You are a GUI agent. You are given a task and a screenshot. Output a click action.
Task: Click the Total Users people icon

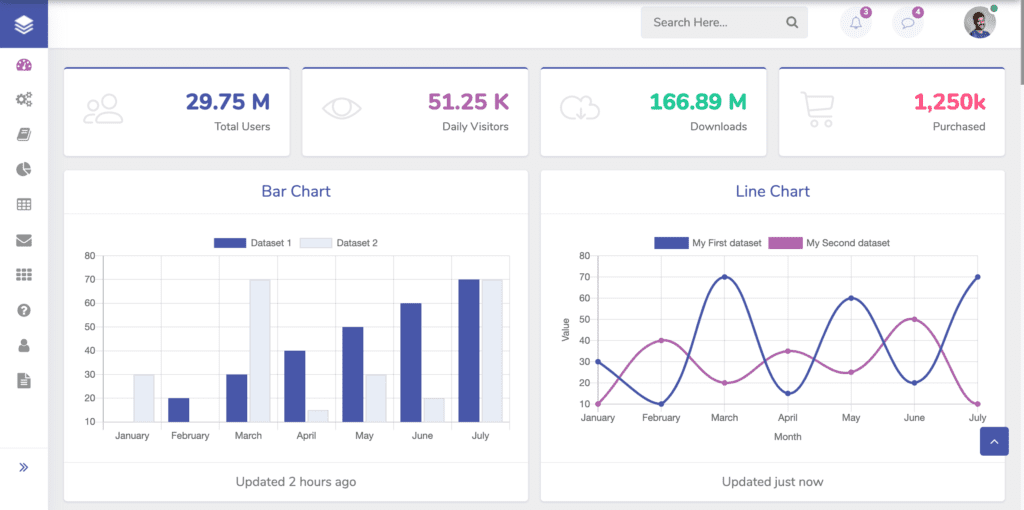103,109
